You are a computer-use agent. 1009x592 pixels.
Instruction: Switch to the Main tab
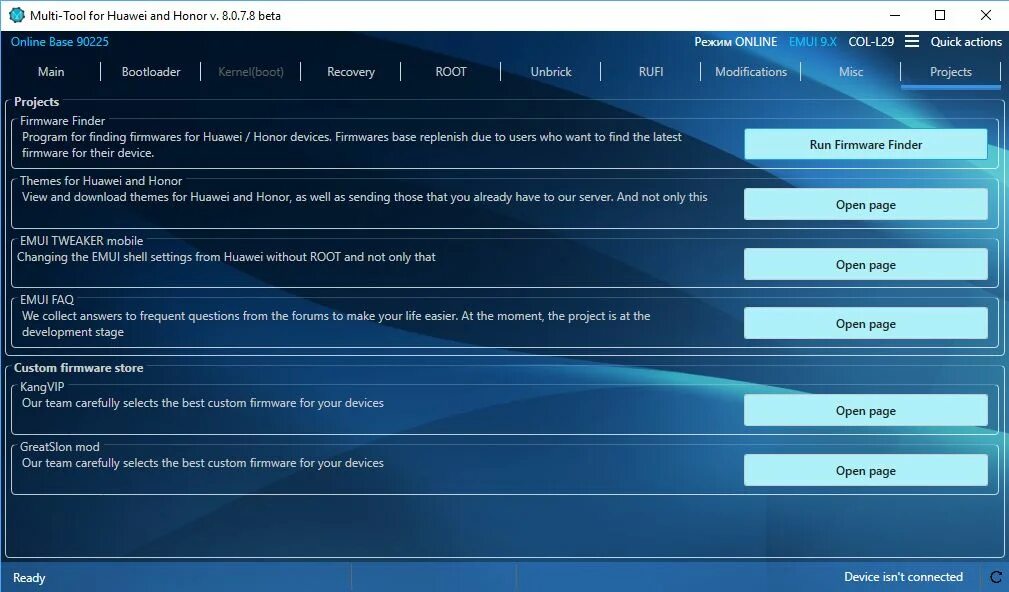[51, 71]
